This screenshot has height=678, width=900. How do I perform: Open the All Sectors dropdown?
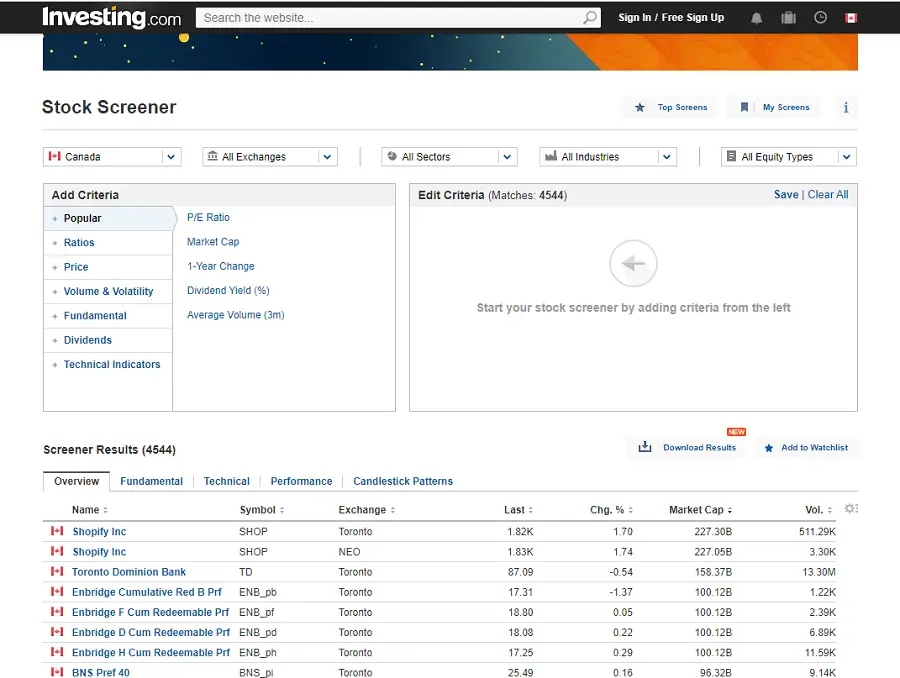449,157
